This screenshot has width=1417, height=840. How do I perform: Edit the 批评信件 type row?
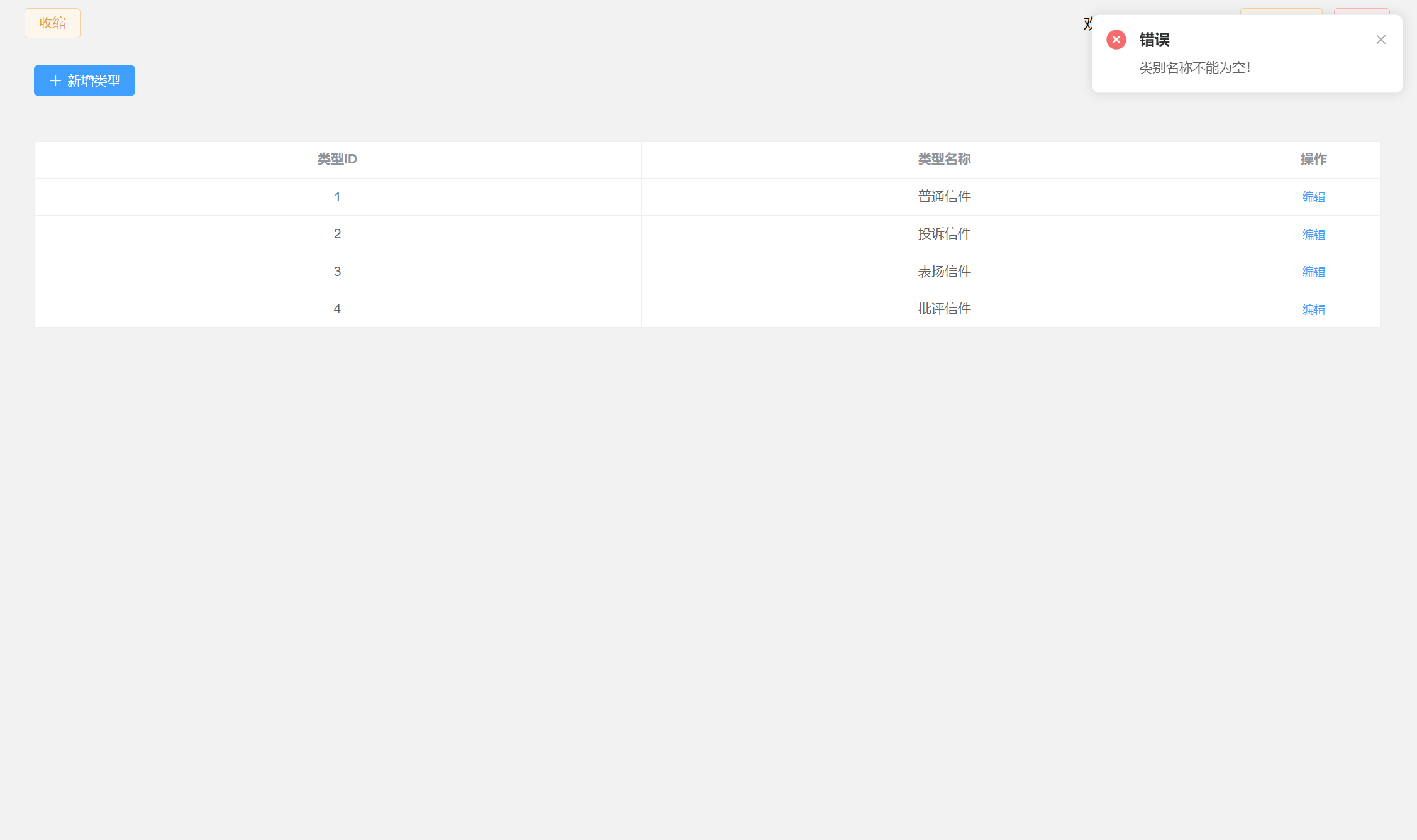coord(1313,309)
